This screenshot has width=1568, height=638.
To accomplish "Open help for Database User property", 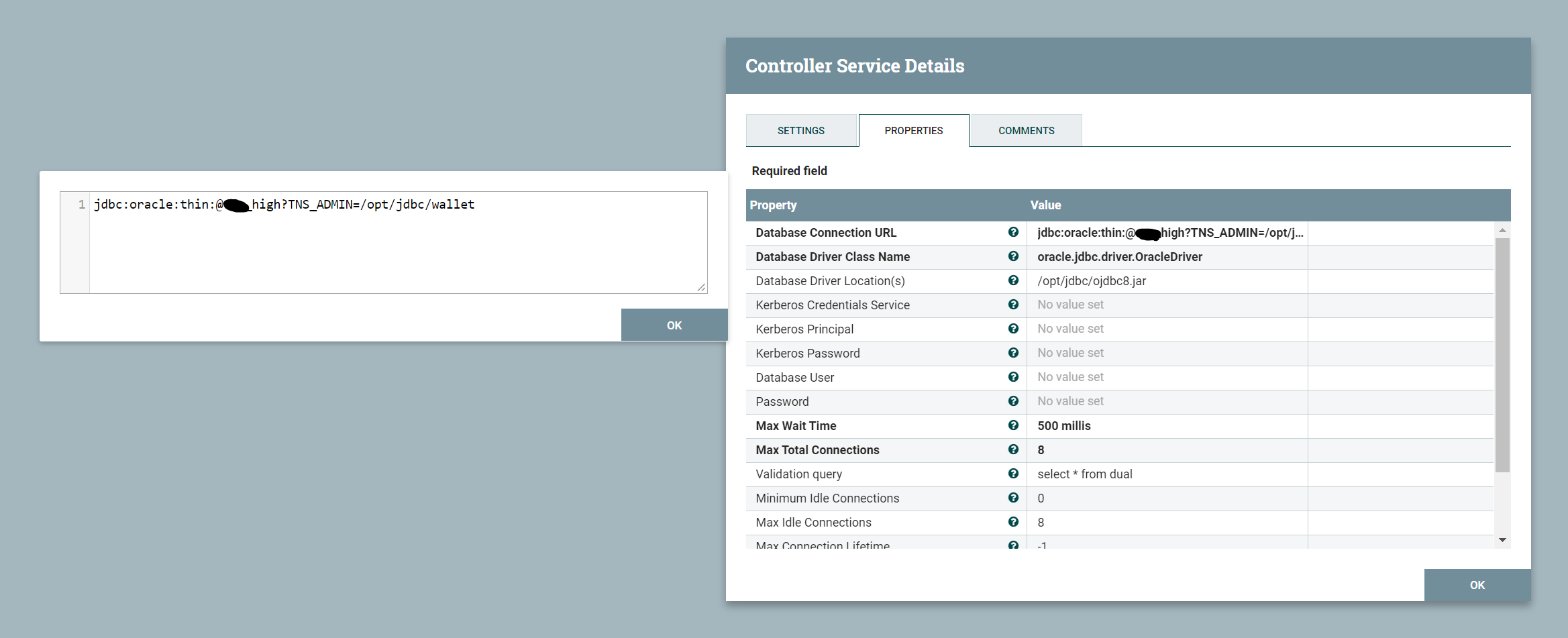I will coord(1013,377).
